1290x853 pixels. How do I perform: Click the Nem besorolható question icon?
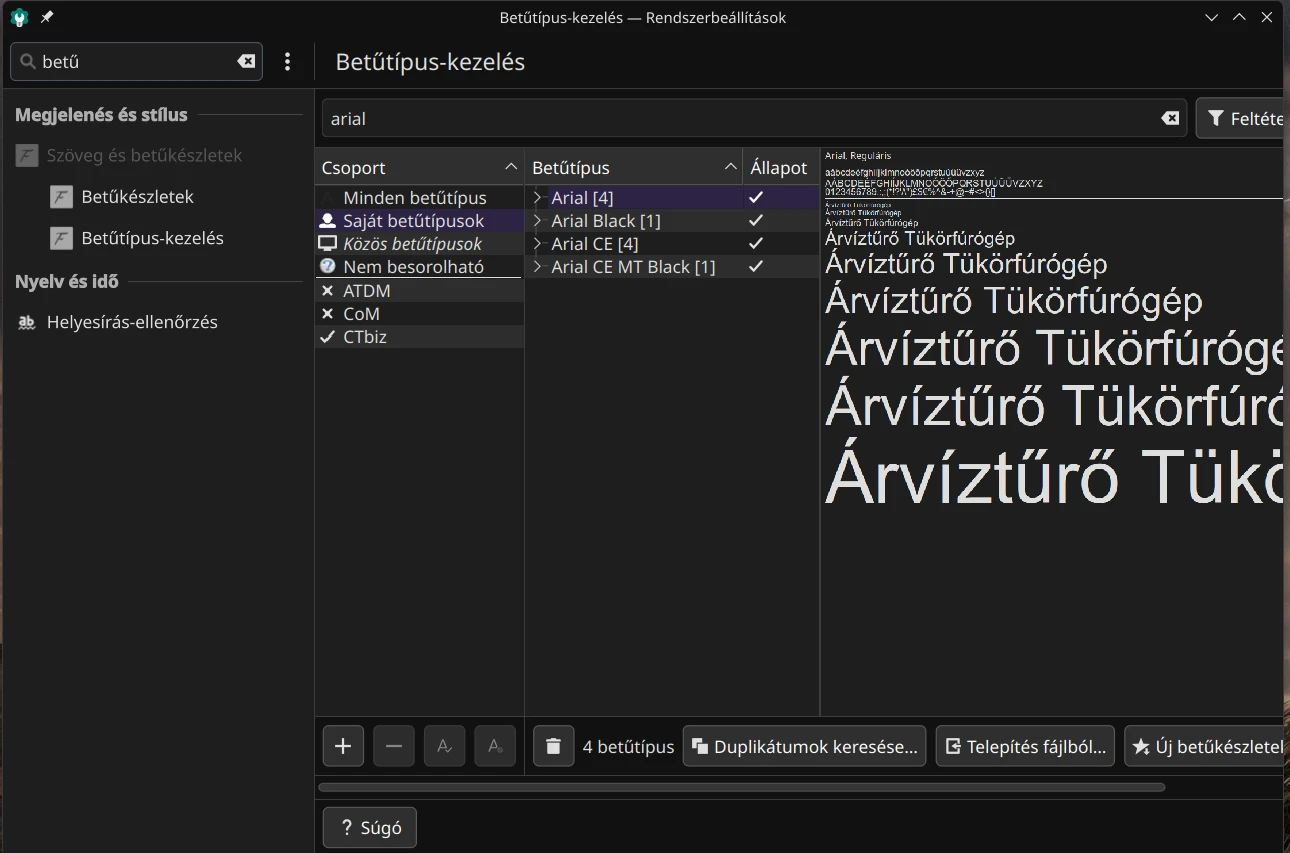click(x=327, y=266)
